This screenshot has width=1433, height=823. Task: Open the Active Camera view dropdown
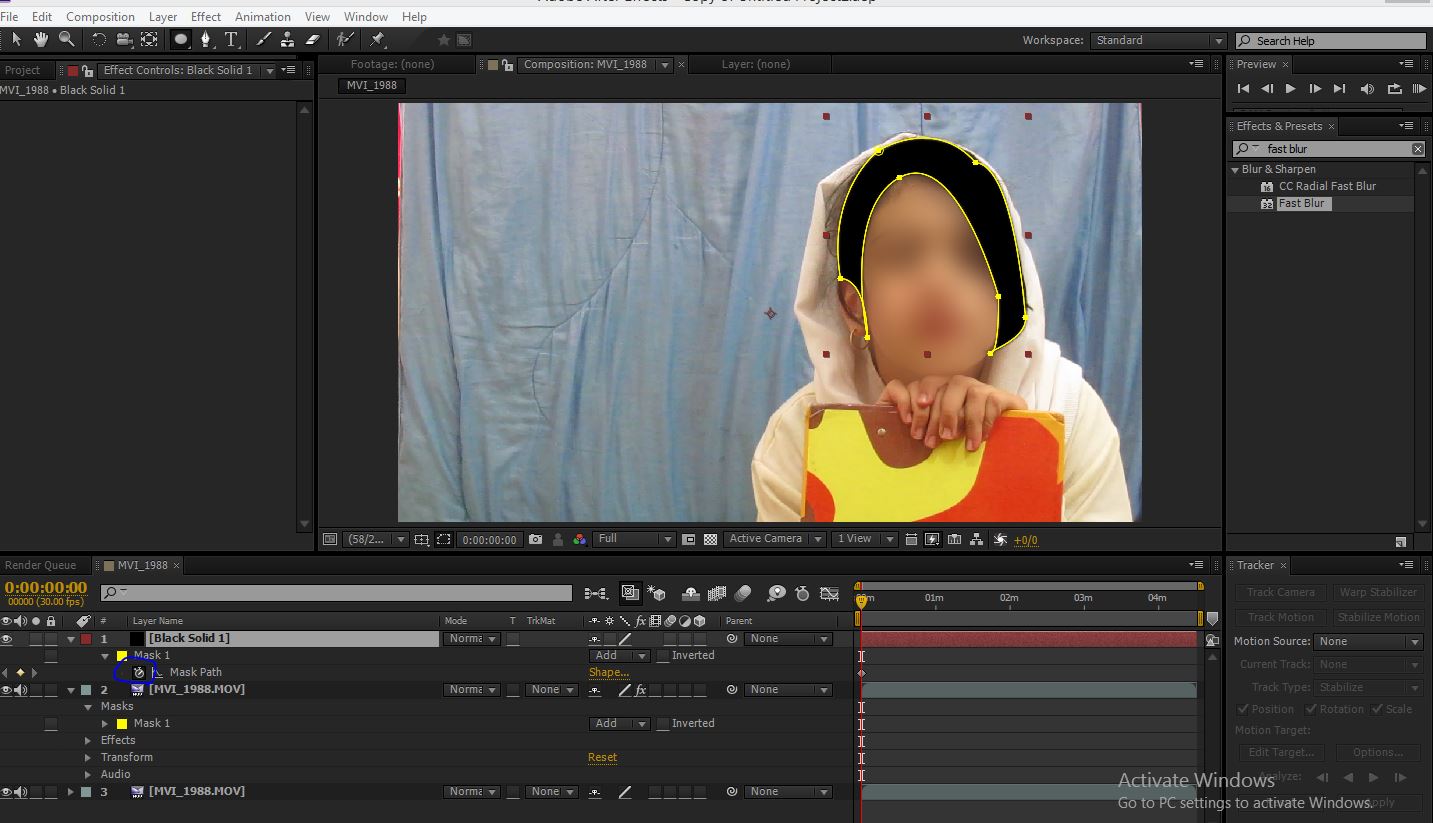pos(774,539)
